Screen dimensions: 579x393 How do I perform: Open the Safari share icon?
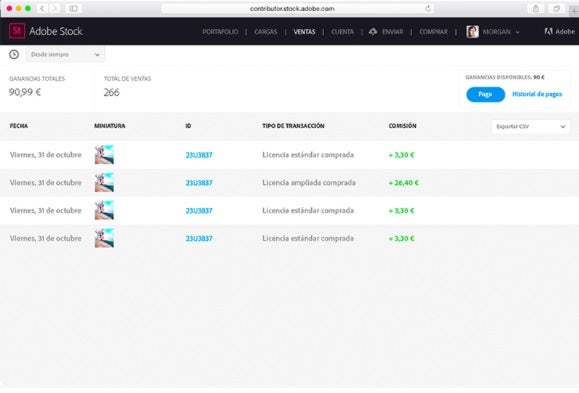click(536, 8)
